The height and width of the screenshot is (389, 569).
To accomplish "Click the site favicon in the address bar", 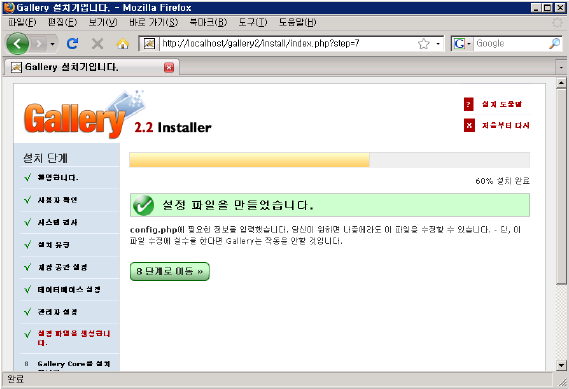I will tap(149, 44).
